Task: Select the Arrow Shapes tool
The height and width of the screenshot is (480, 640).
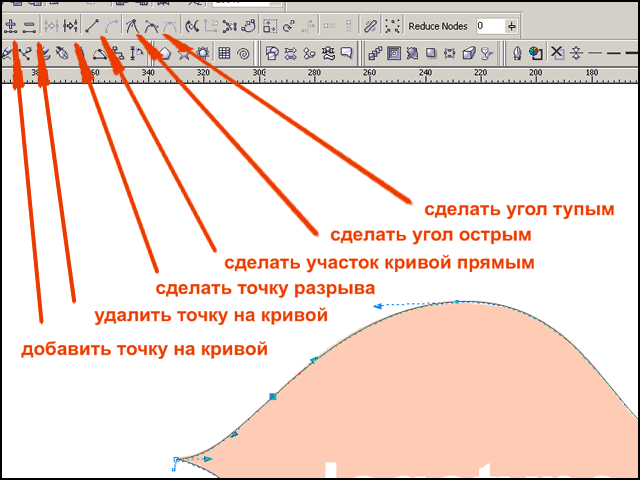Action: [291, 53]
